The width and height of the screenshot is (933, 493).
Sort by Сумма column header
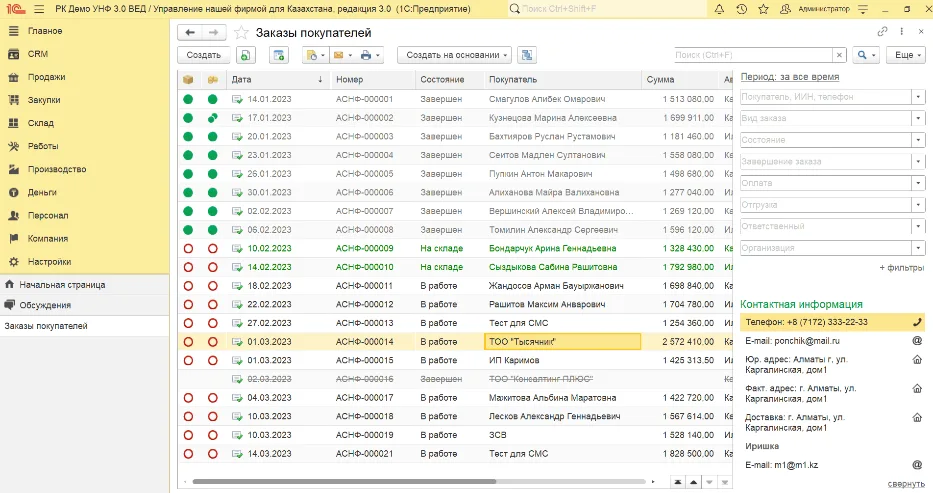[680, 79]
